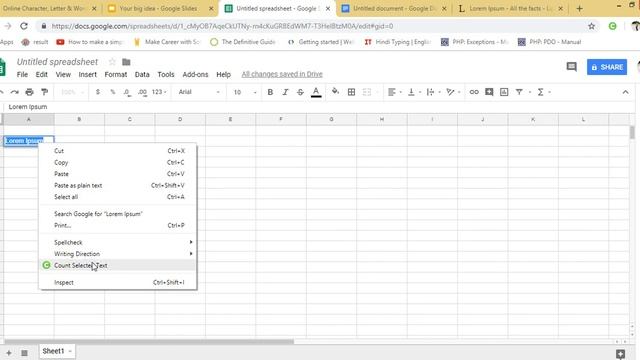
Task: Expand the Writing Direction submenu
Action: tap(118, 254)
